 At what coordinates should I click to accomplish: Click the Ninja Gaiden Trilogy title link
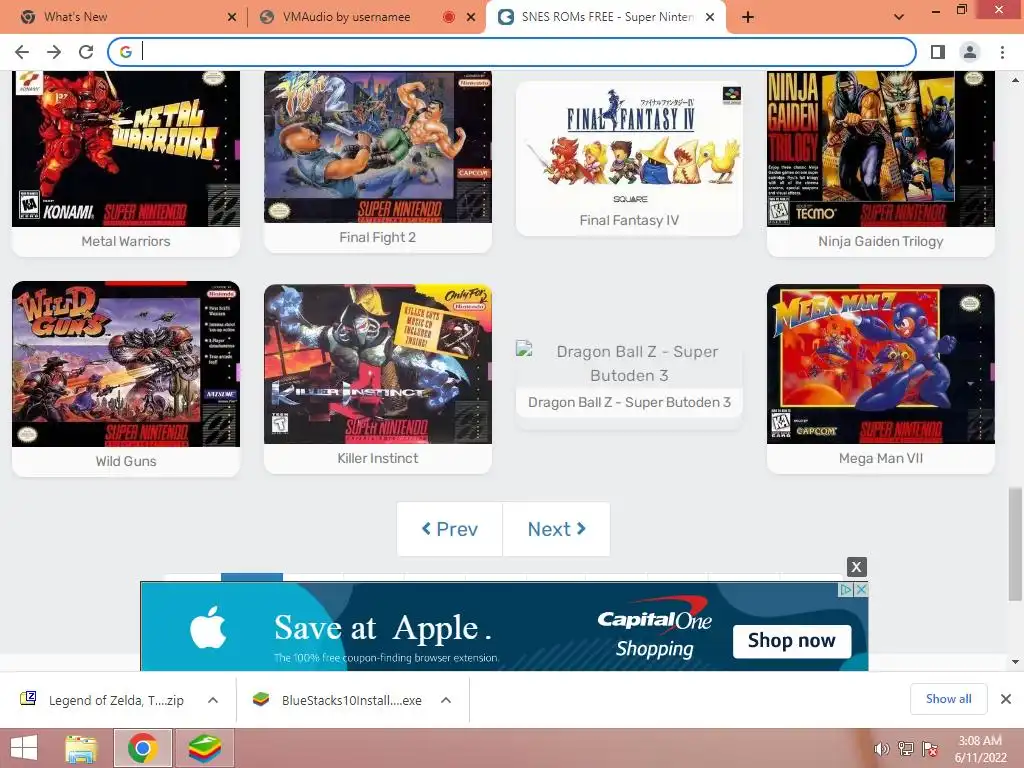(880, 241)
